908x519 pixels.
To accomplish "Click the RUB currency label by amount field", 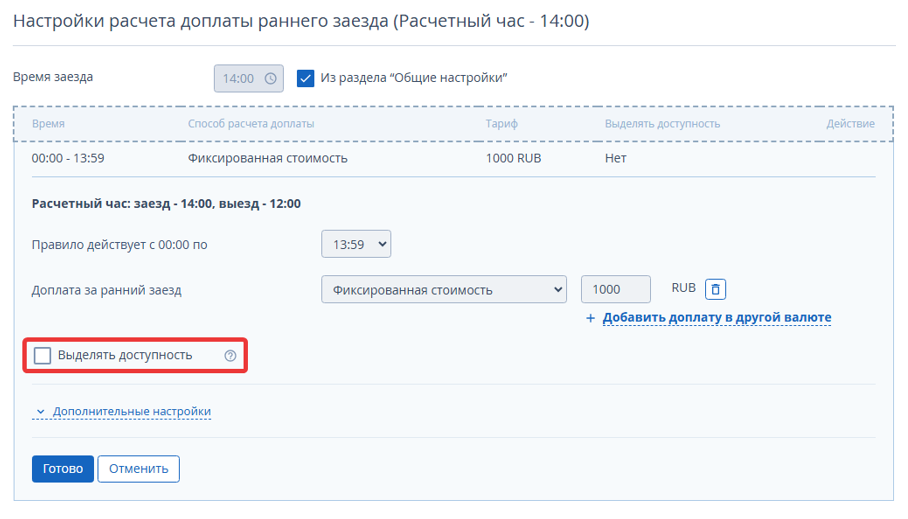I will pyautogui.click(x=683, y=288).
